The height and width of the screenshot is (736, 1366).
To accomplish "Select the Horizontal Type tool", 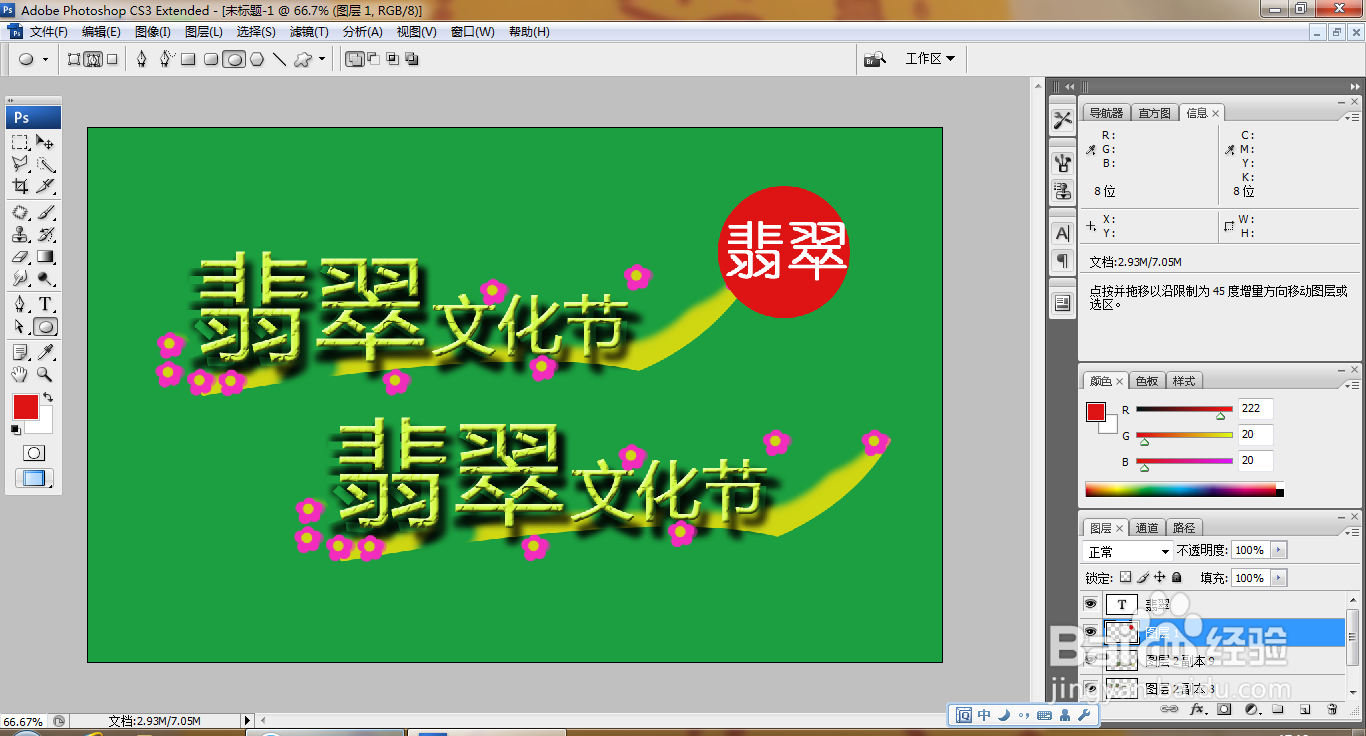I will [x=46, y=305].
